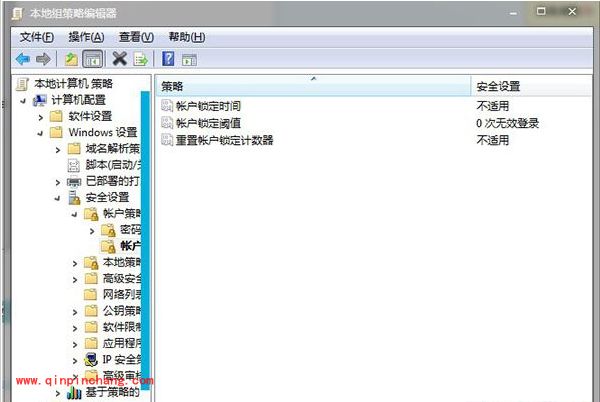Click the IP 安全策略 shield icon
This screenshot has width=600, height=402.
click(x=91, y=360)
